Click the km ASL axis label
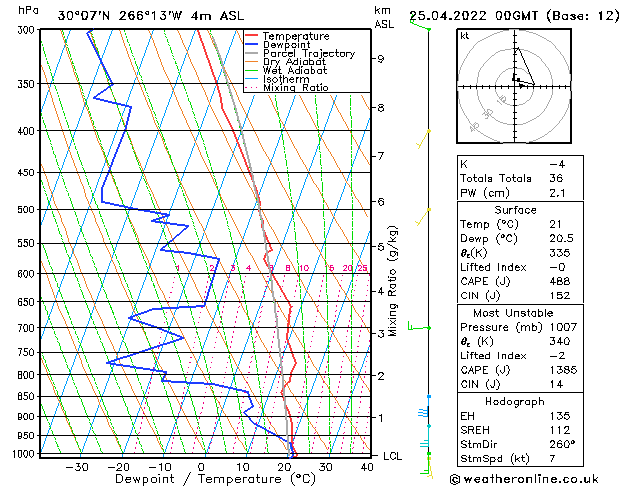629x486 pixels. point(384,17)
